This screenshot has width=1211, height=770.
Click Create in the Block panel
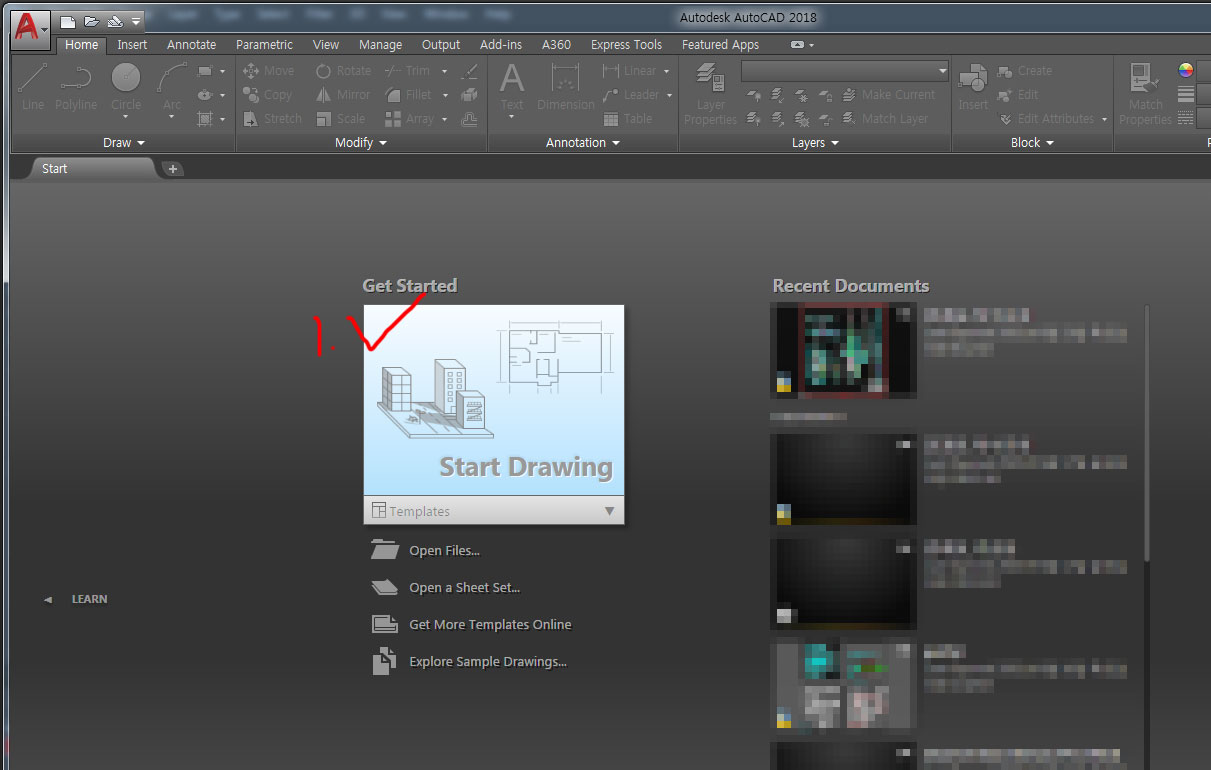pos(1024,71)
